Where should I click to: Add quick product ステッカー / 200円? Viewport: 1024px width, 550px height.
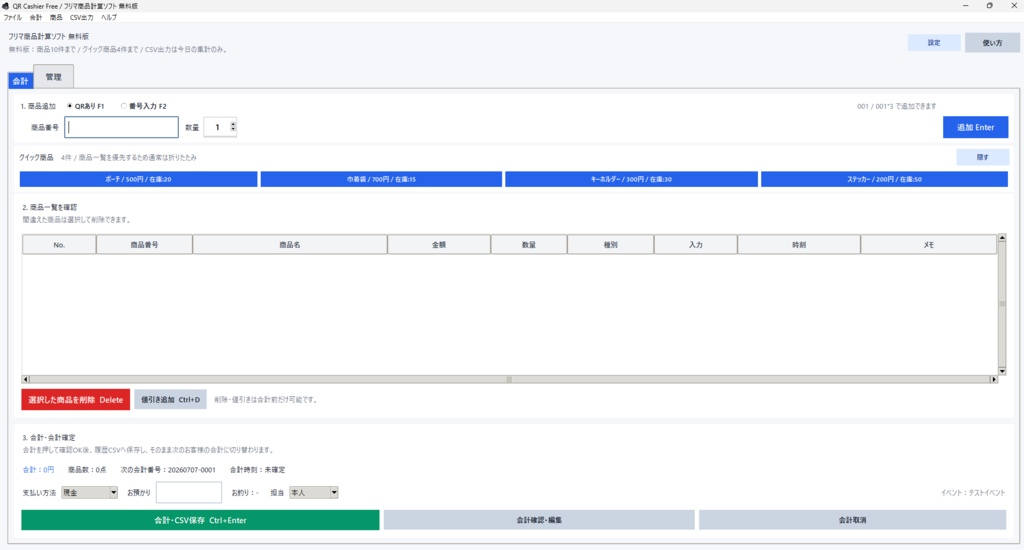pos(884,179)
